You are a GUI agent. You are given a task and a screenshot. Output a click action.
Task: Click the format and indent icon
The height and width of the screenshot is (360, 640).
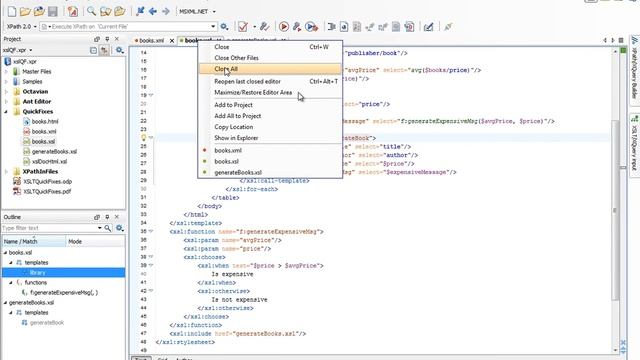331,27
